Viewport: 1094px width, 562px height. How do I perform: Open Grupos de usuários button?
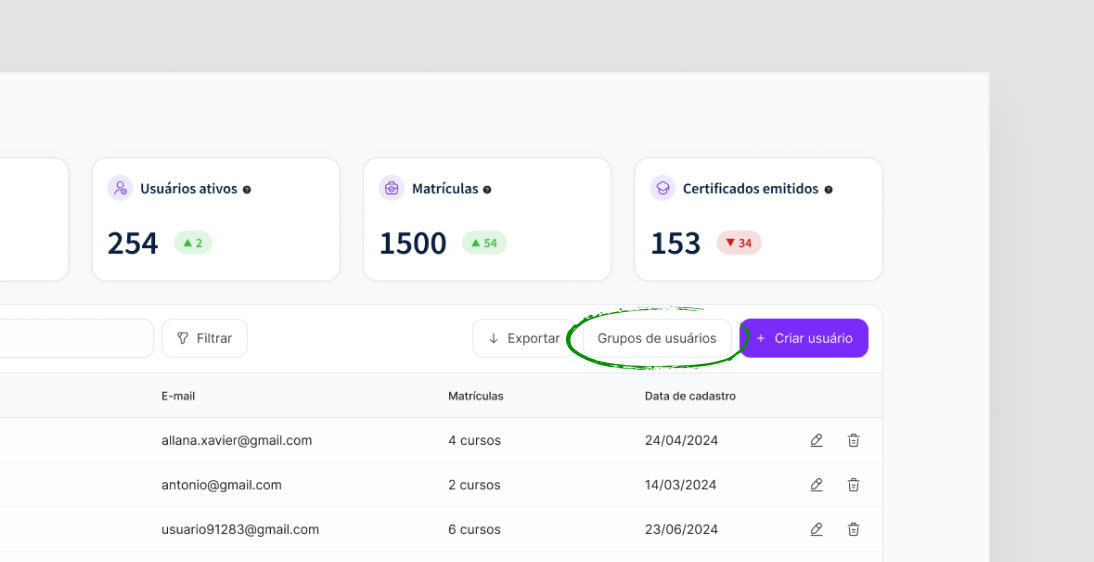click(x=657, y=339)
